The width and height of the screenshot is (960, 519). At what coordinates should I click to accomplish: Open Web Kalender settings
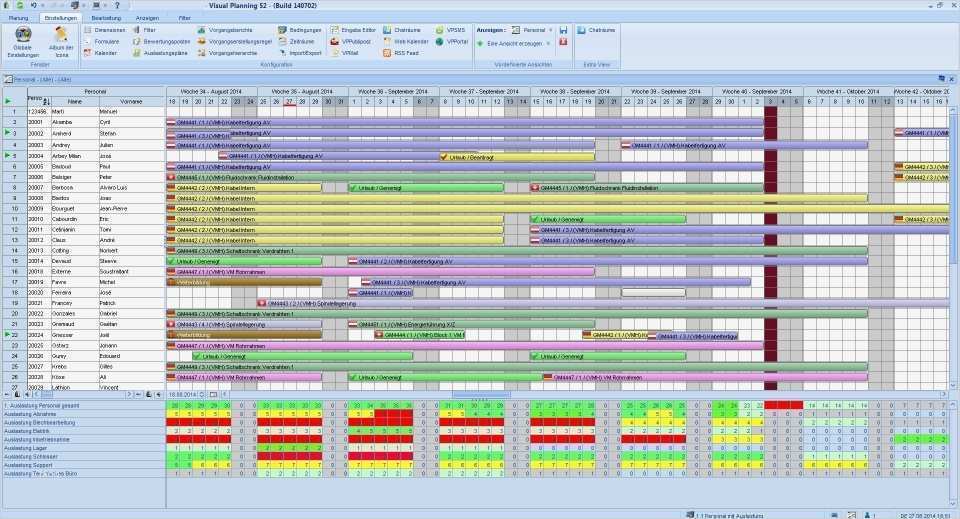pyautogui.click(x=406, y=42)
